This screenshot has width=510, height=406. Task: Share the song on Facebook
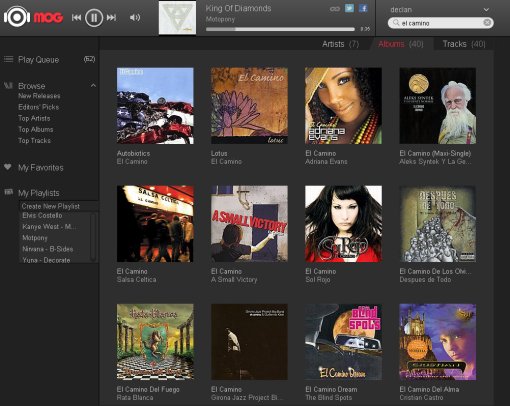pos(363,8)
